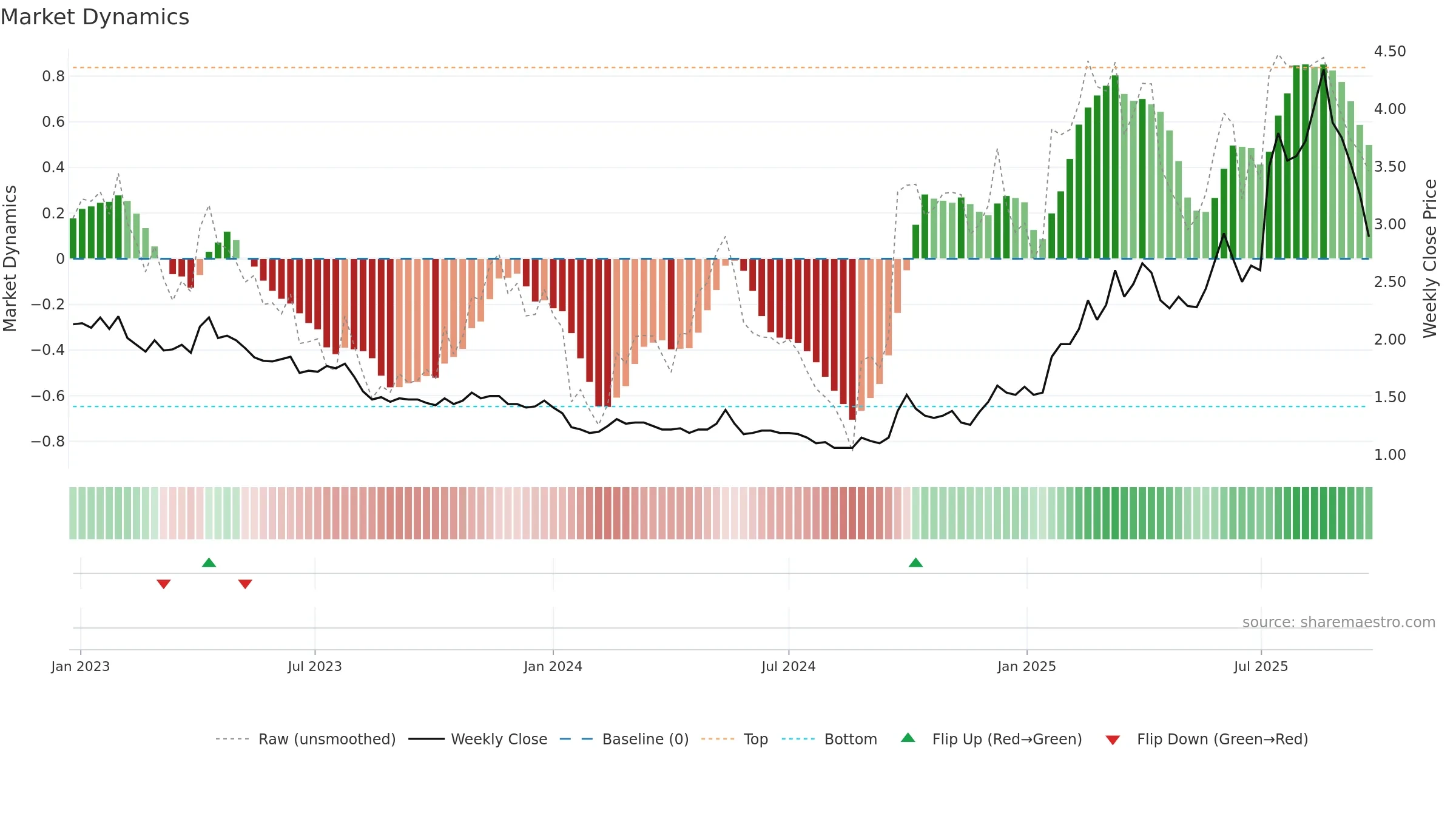Click the red Flip Down legend triangle

1113,740
